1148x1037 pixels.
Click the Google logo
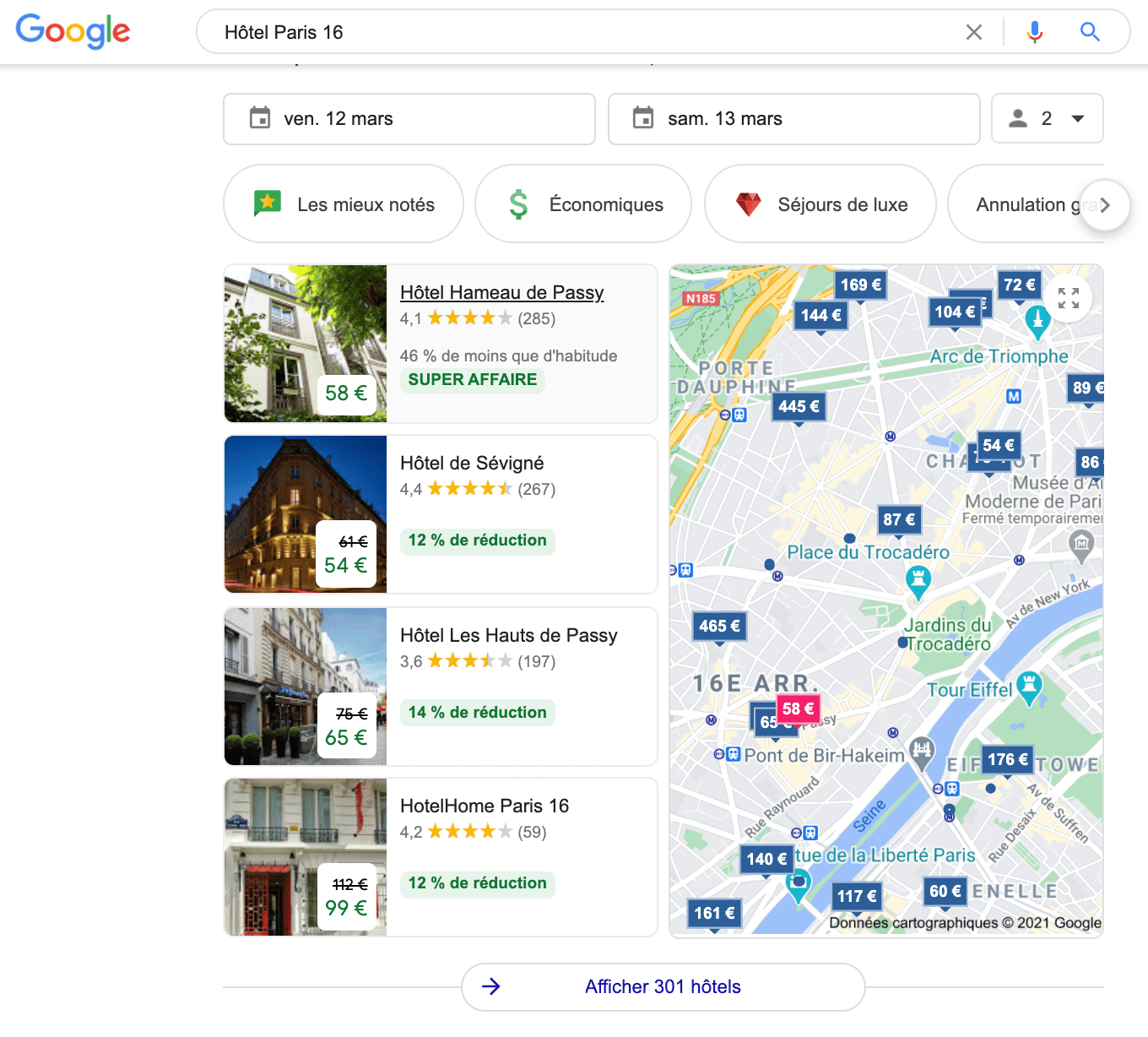73,31
